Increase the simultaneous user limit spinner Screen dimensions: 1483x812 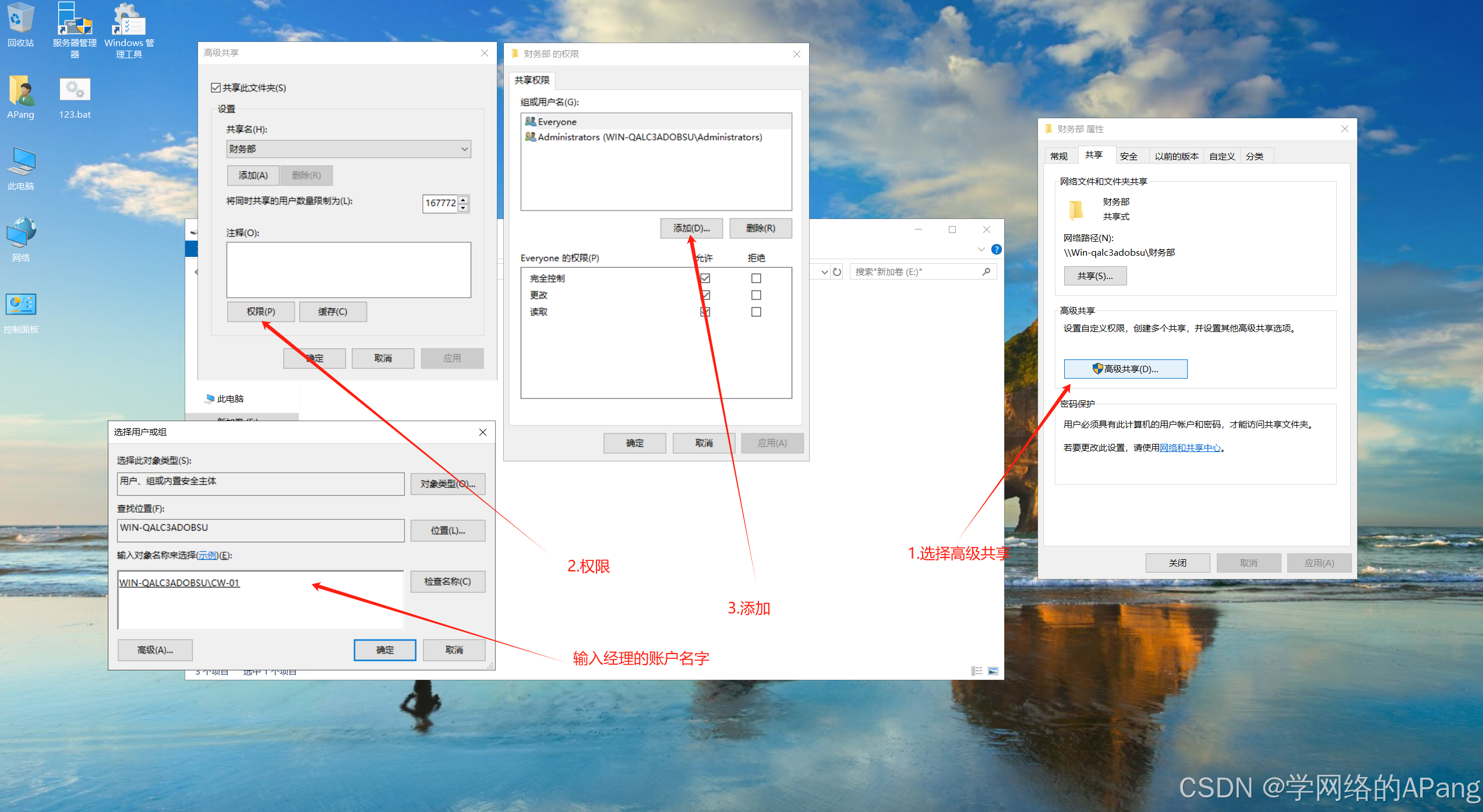coord(463,200)
